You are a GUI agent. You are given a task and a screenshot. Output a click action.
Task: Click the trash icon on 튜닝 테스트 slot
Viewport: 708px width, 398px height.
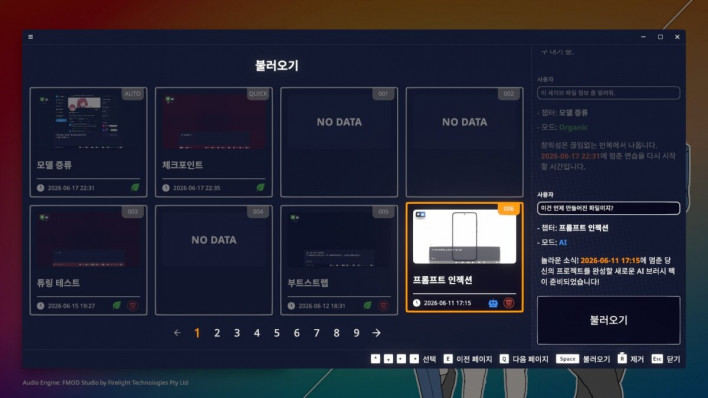132,306
